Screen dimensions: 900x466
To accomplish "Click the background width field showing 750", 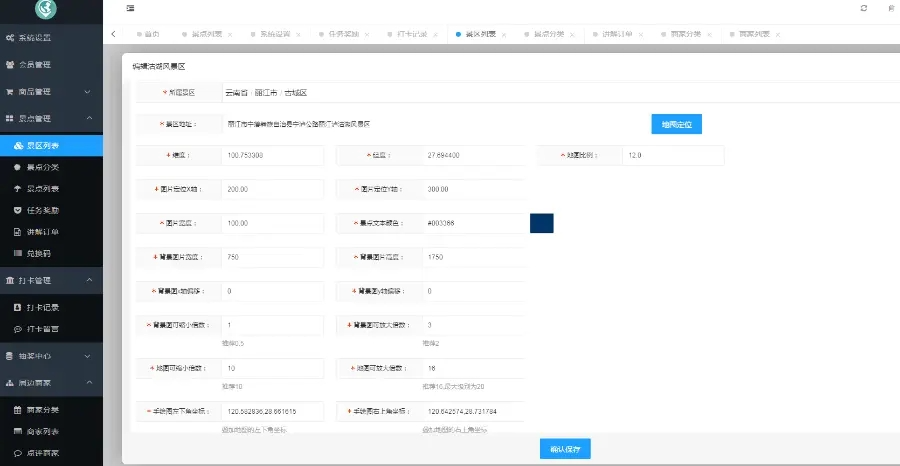I will pyautogui.click(x=273, y=257).
